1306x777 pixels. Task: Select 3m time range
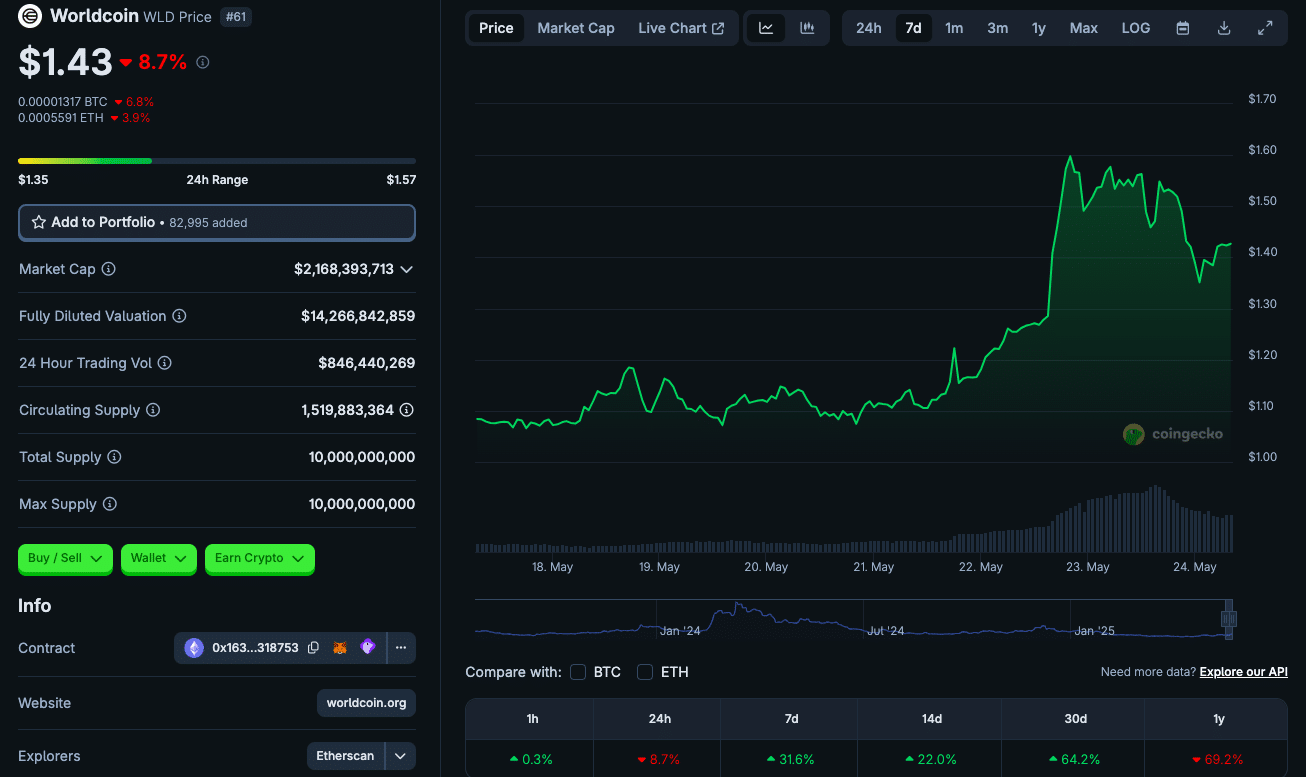(998, 28)
